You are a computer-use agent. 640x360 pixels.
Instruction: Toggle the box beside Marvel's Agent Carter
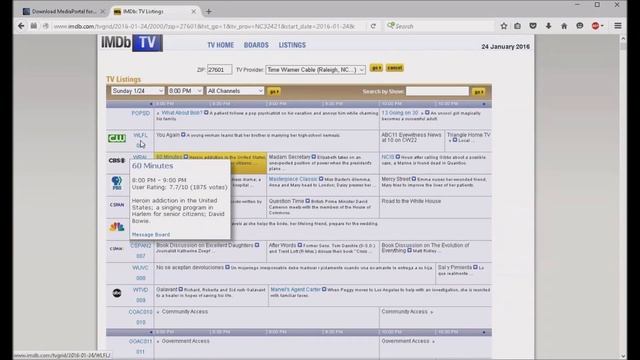tap(324, 289)
